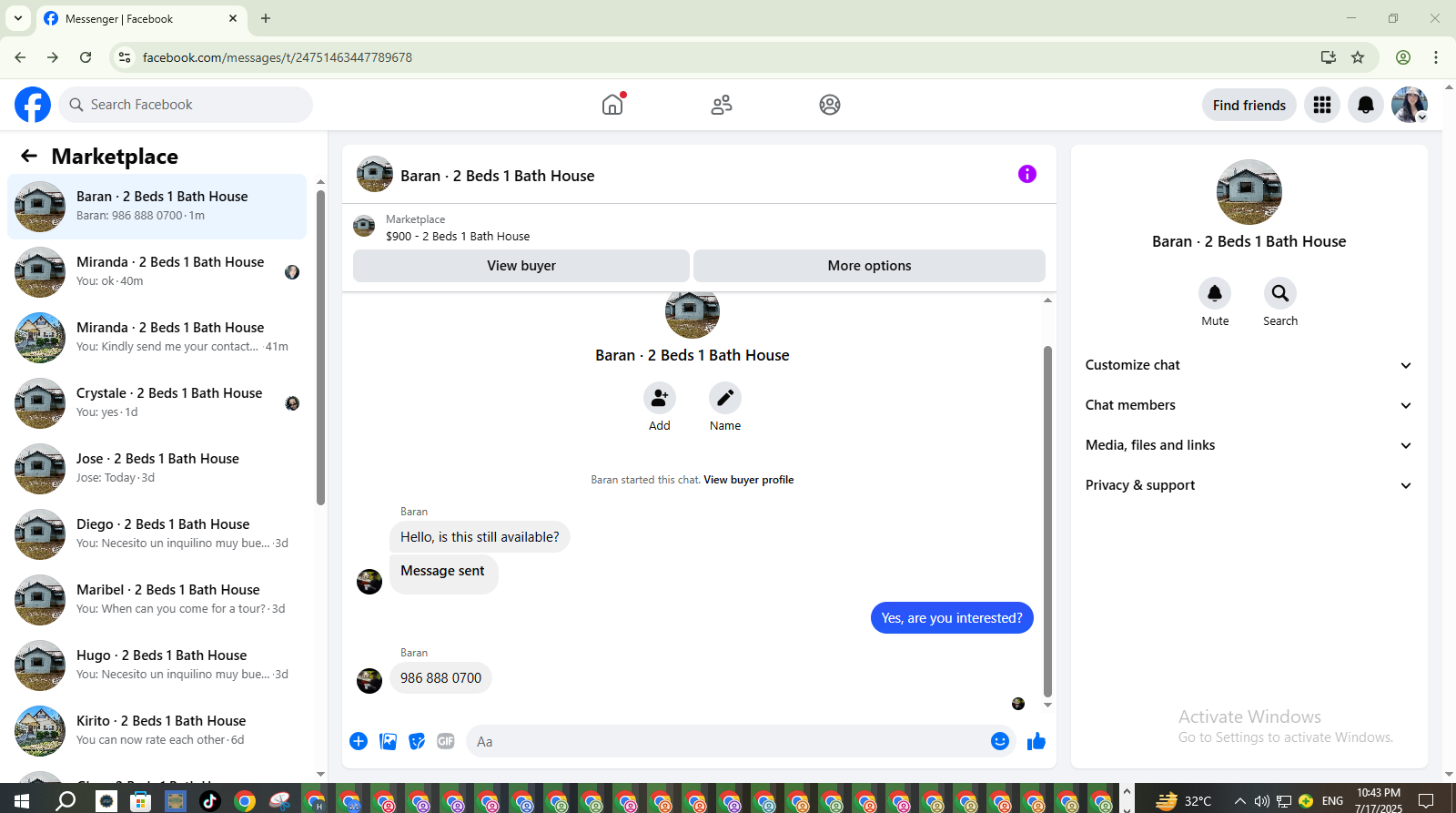The height and width of the screenshot is (813, 1456).
Task: Choose a sticker with the sticker icon
Action: point(417,741)
